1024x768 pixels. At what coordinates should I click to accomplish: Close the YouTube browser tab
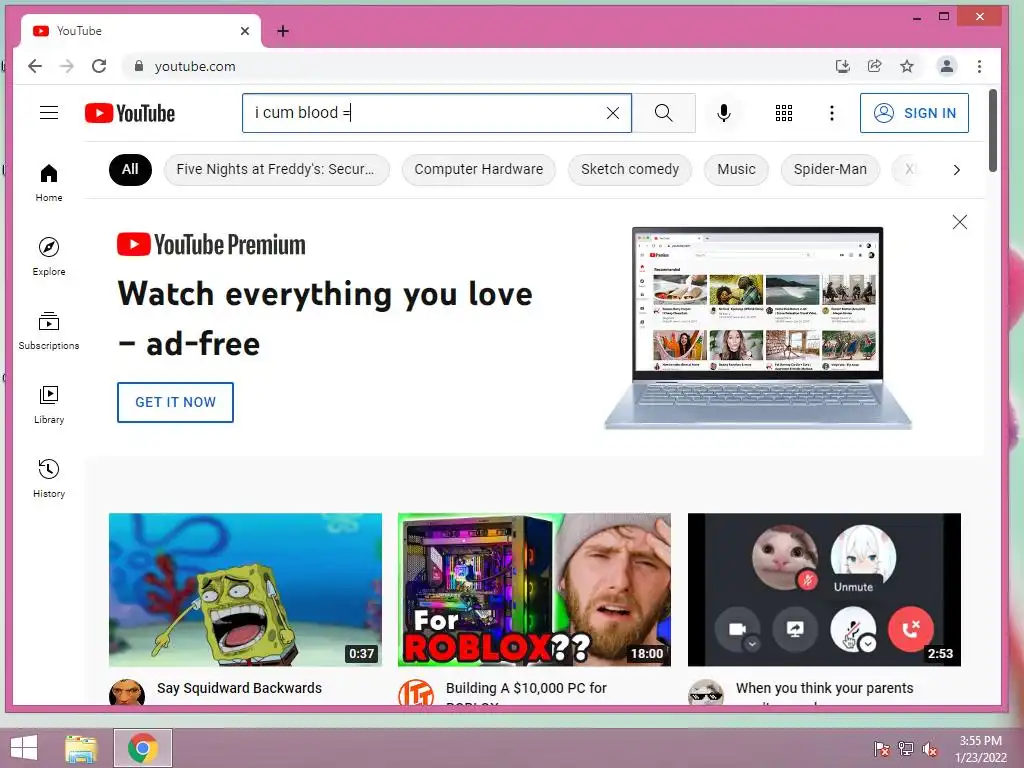[x=245, y=31]
